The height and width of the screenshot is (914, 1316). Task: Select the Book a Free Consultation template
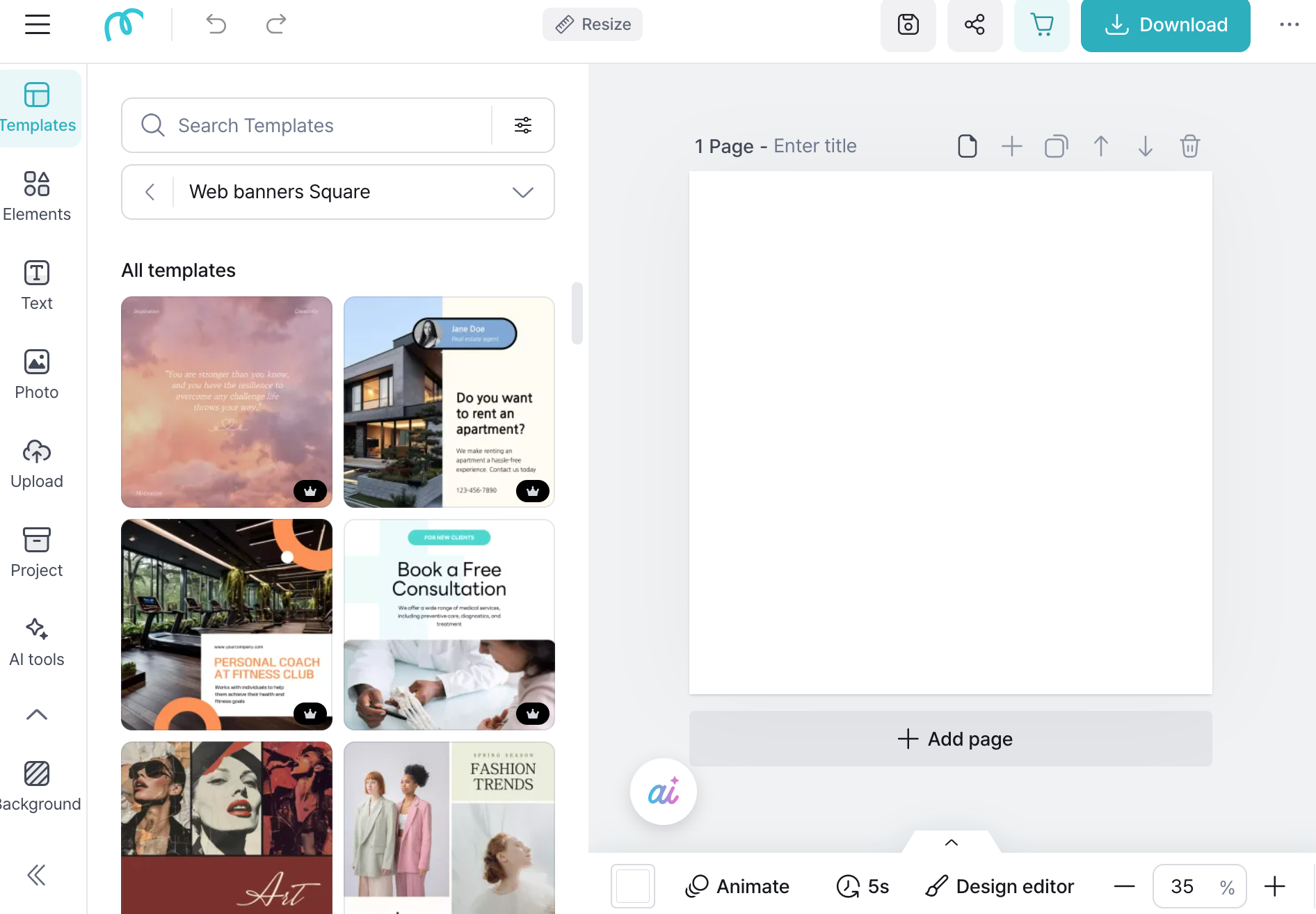pyautogui.click(x=449, y=625)
